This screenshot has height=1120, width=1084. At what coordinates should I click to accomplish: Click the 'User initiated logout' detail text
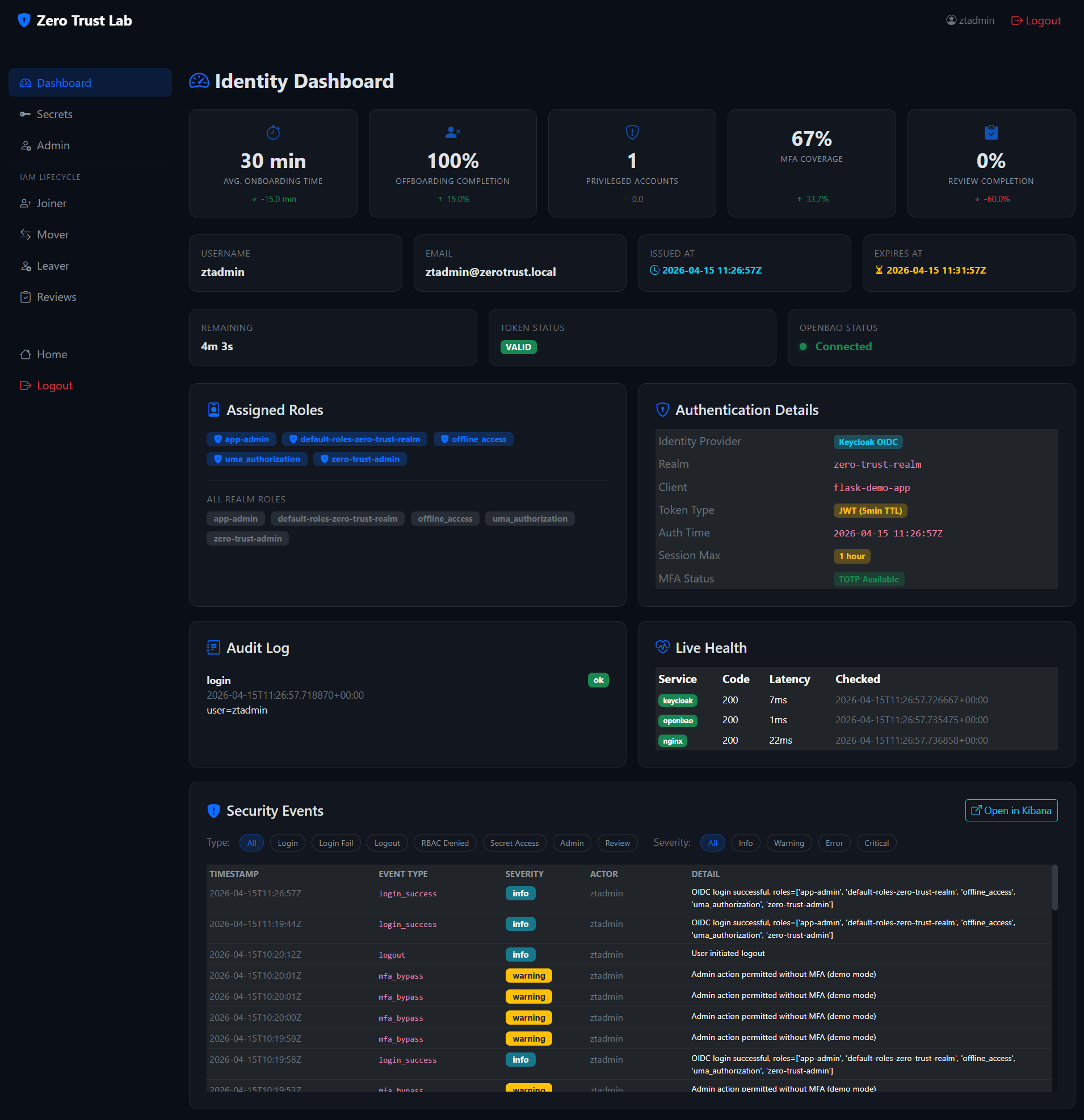[x=728, y=954]
